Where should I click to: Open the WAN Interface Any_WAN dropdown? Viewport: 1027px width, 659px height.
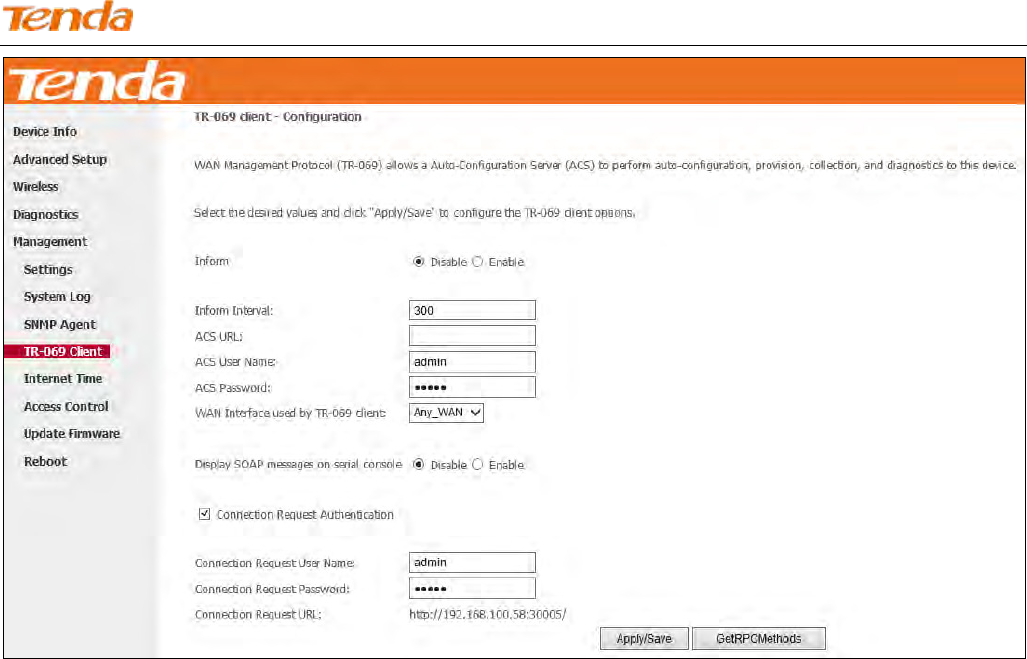[x=446, y=413]
